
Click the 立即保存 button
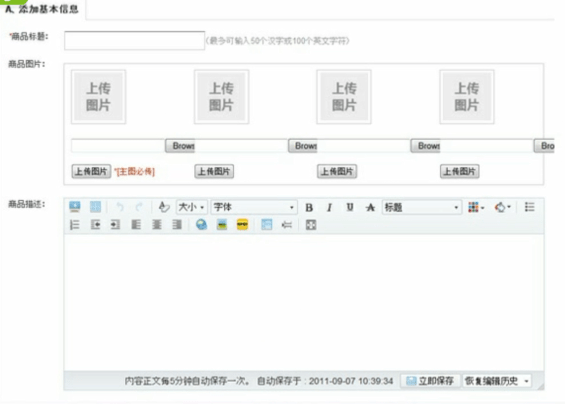[x=430, y=381]
